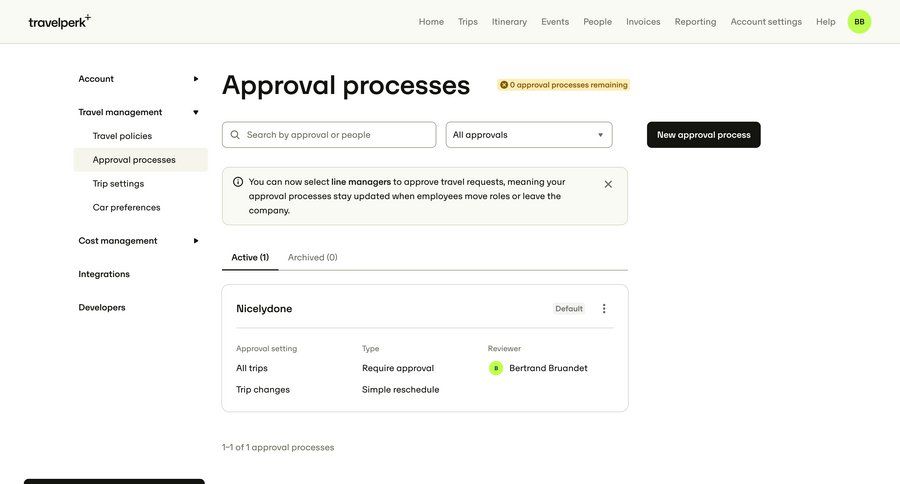Go to Home in top navigation

point(431,22)
